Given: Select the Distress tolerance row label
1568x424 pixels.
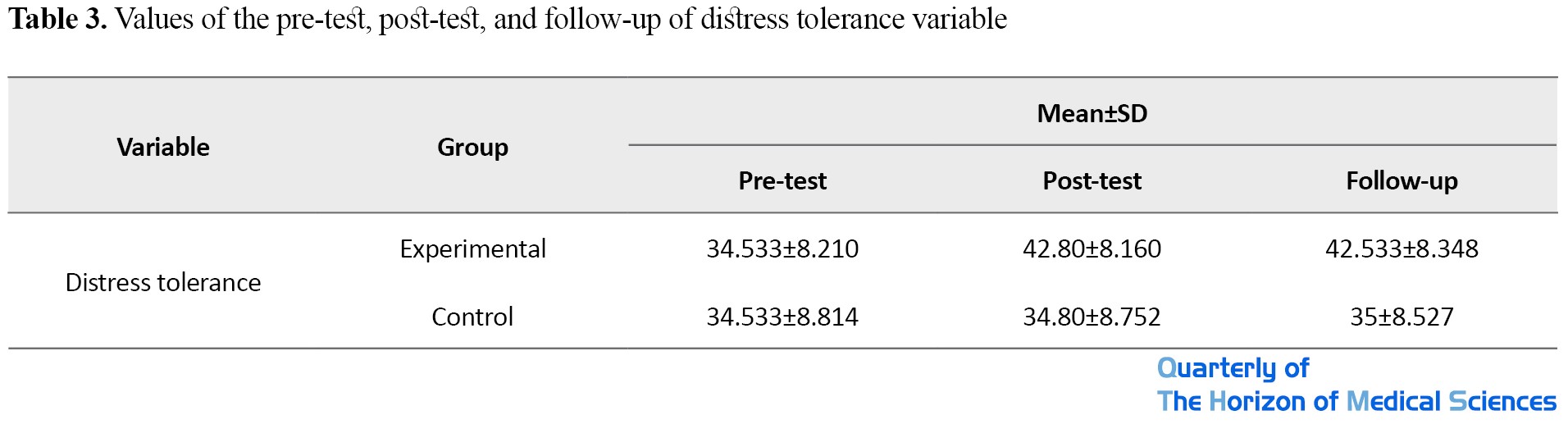Looking at the screenshot, I should pyautogui.click(x=163, y=282).
